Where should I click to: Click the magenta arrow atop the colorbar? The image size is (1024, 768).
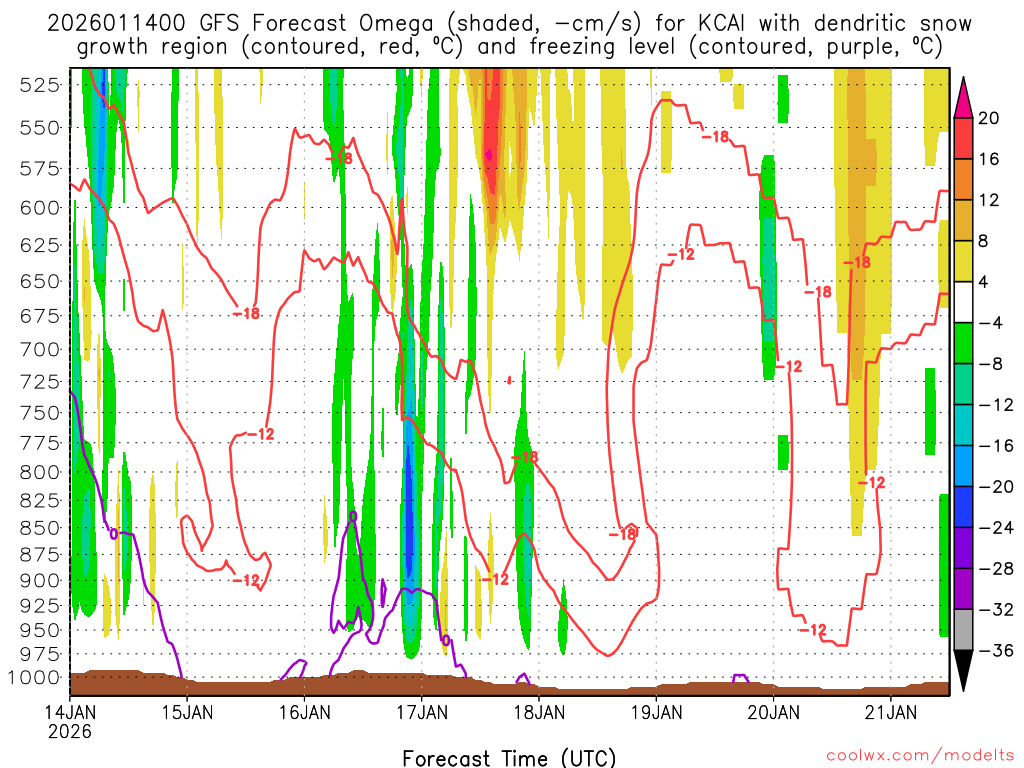click(963, 98)
